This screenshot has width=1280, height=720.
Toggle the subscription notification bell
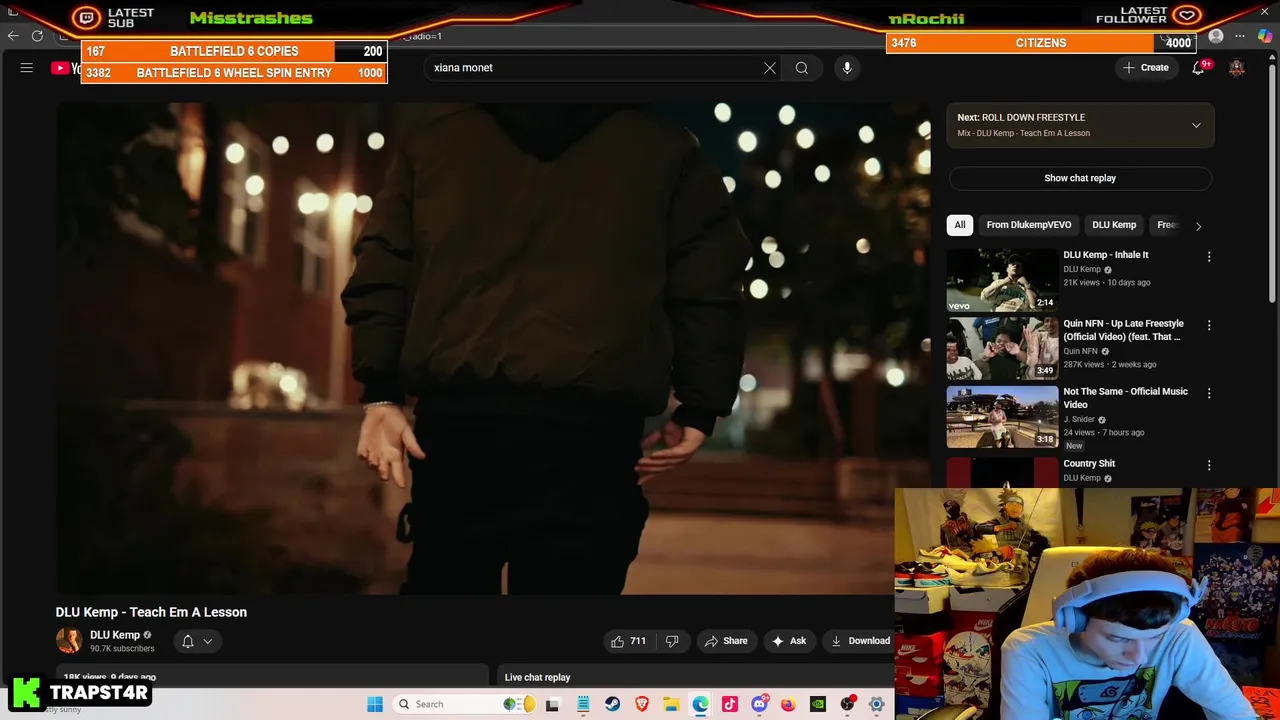[187, 641]
